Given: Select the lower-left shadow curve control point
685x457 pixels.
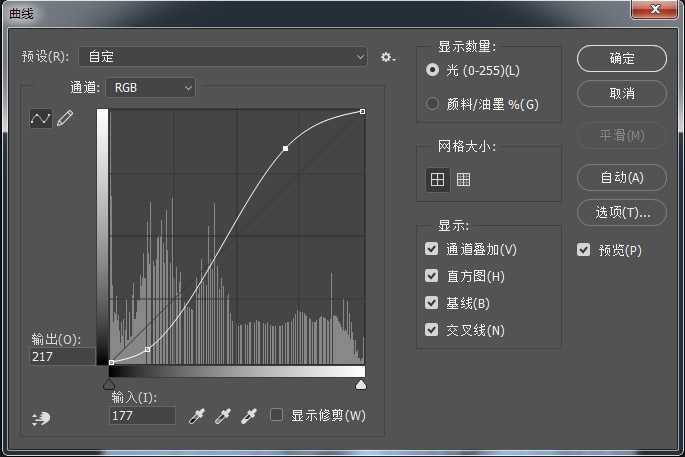Looking at the screenshot, I should tap(148, 350).
